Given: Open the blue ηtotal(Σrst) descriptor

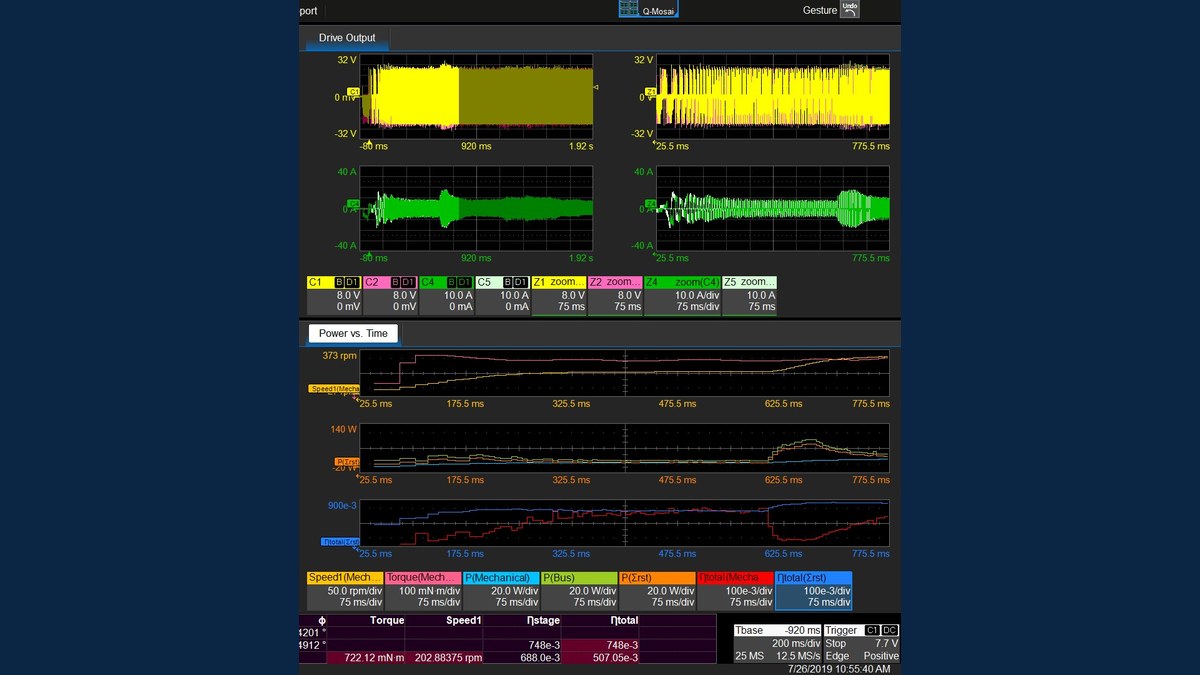Looking at the screenshot, I should tap(814, 590).
